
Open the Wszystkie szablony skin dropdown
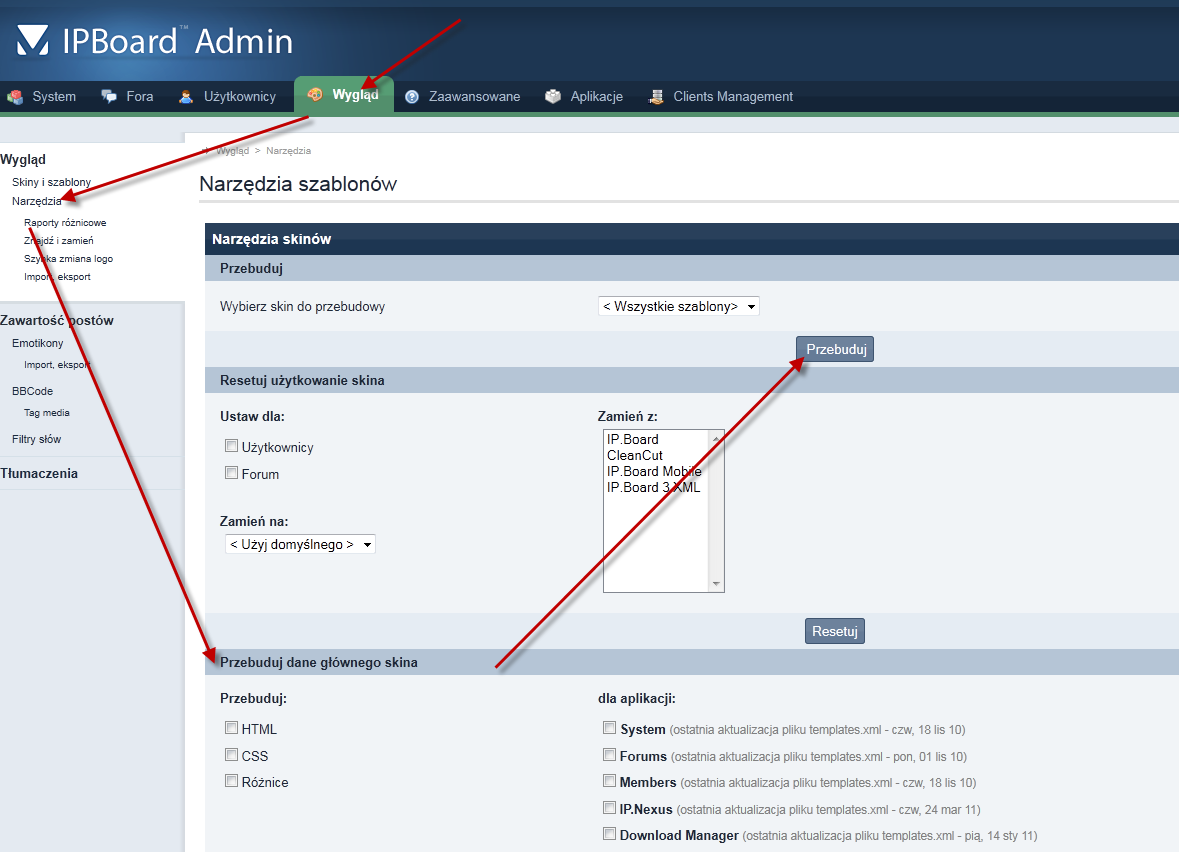point(678,307)
